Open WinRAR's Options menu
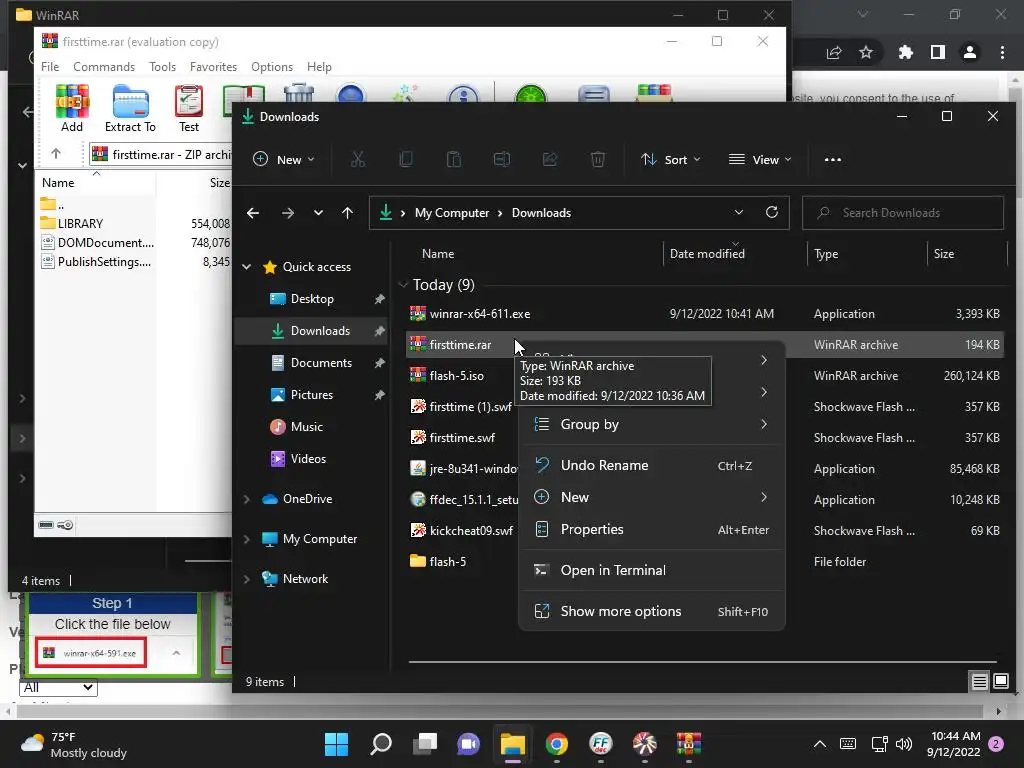The height and width of the screenshot is (768, 1024). [272, 67]
